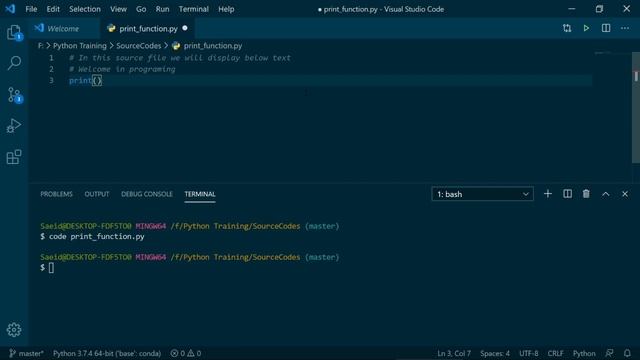The width and height of the screenshot is (640, 360).
Task: Open the Run and Debug view
Action: pyautogui.click(x=14, y=126)
